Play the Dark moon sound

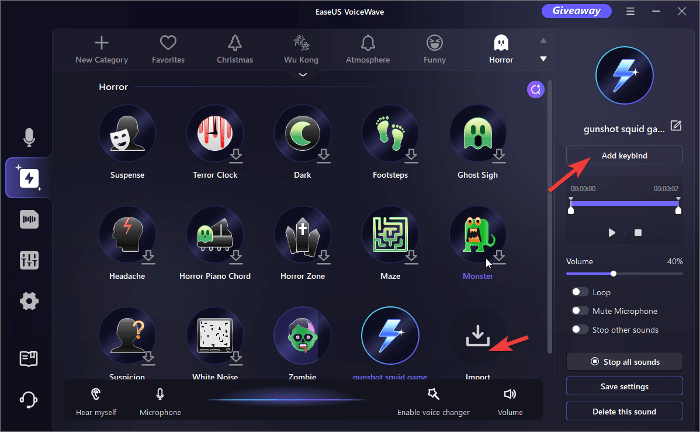point(303,133)
